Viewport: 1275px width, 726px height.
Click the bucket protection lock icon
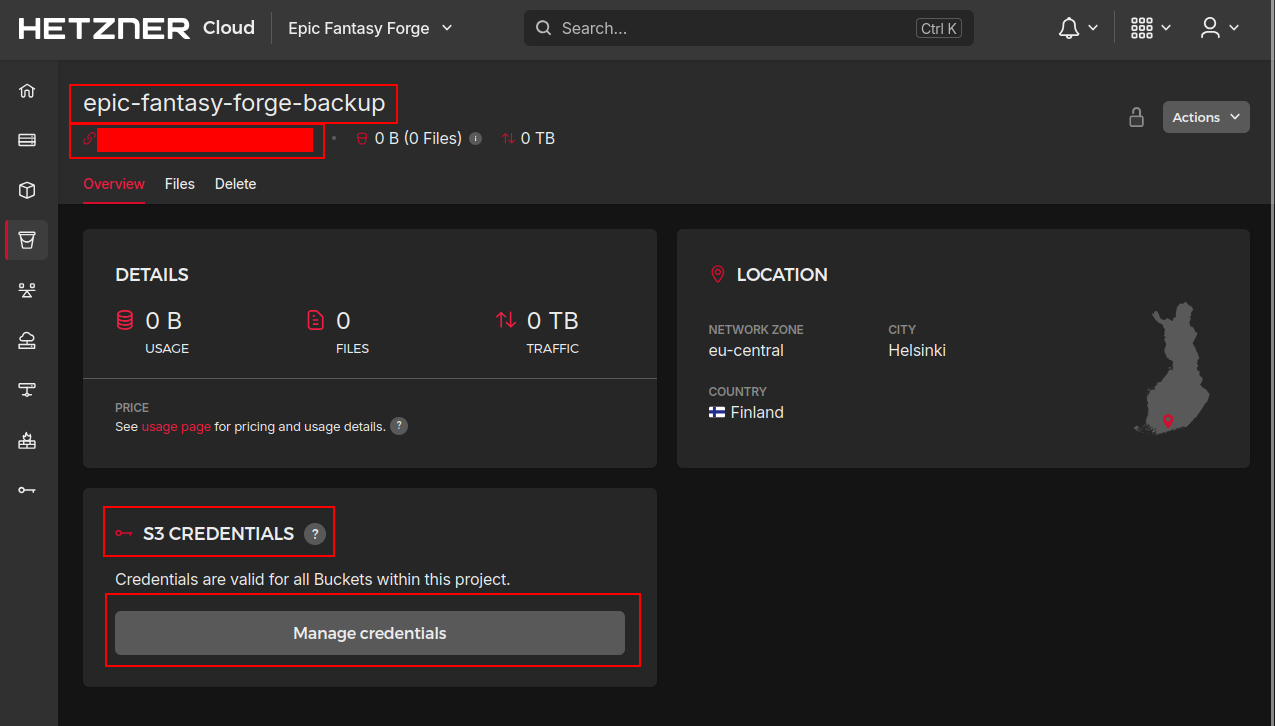pos(1136,117)
